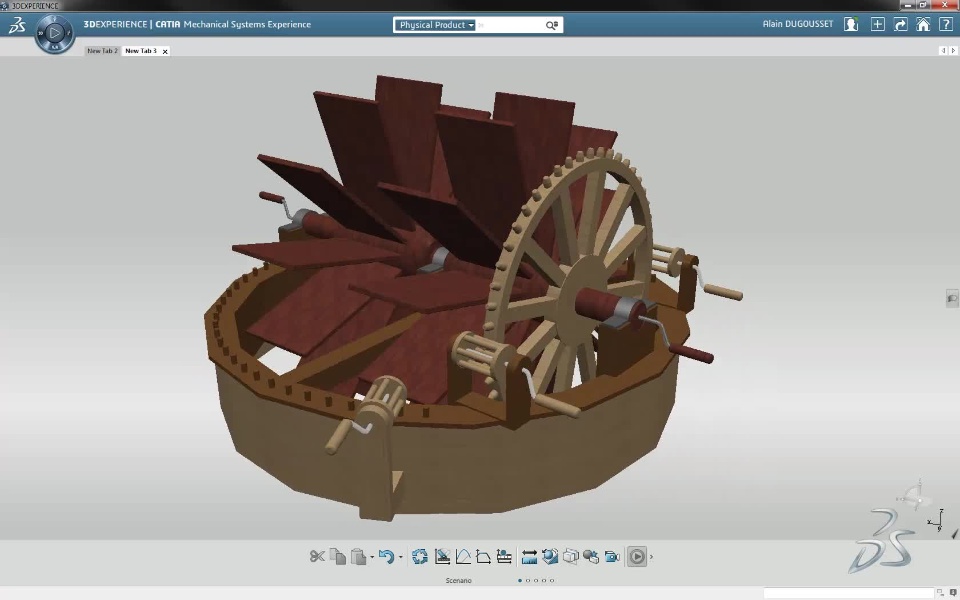
Task: Click the status bar input field
Action: coord(848,593)
